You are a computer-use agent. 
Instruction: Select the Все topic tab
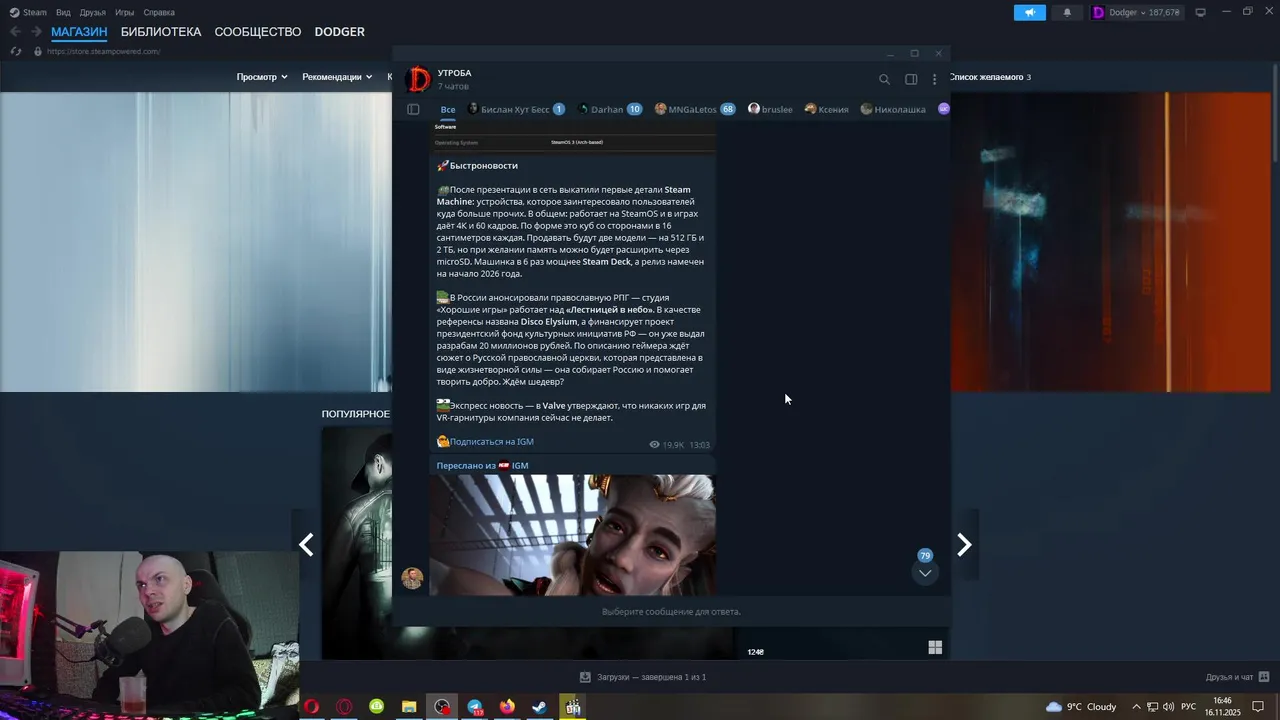[448, 109]
